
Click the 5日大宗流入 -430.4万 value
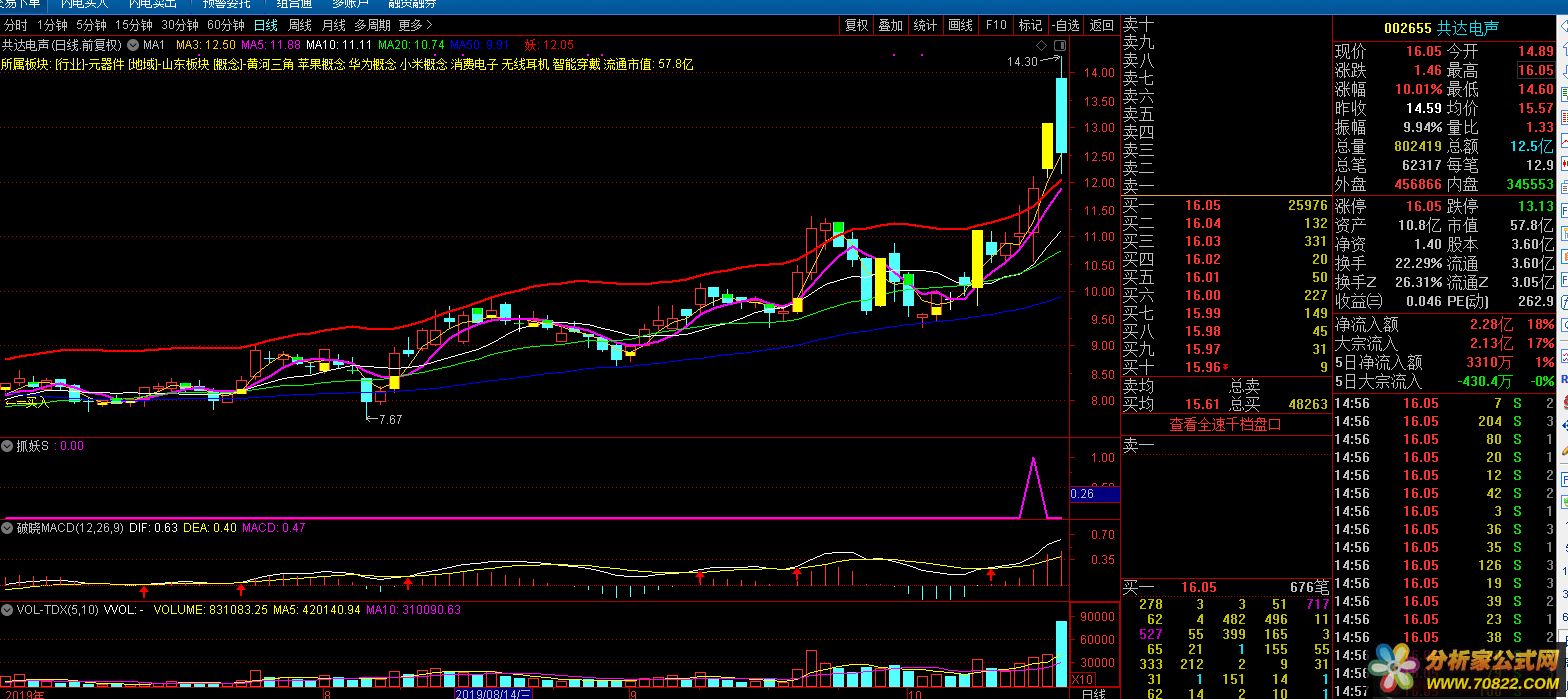(x=1485, y=381)
